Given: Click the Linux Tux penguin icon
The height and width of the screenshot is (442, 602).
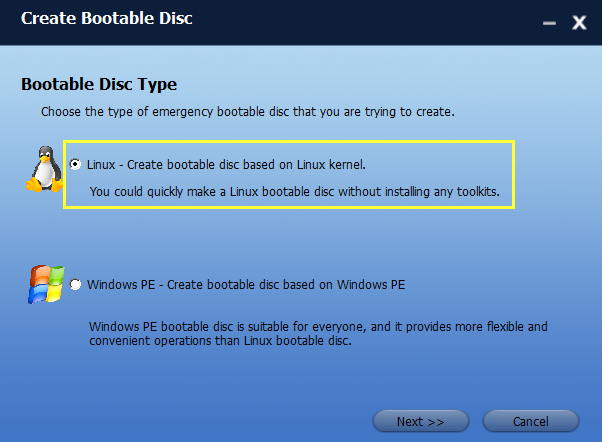Looking at the screenshot, I should pyautogui.click(x=42, y=169).
